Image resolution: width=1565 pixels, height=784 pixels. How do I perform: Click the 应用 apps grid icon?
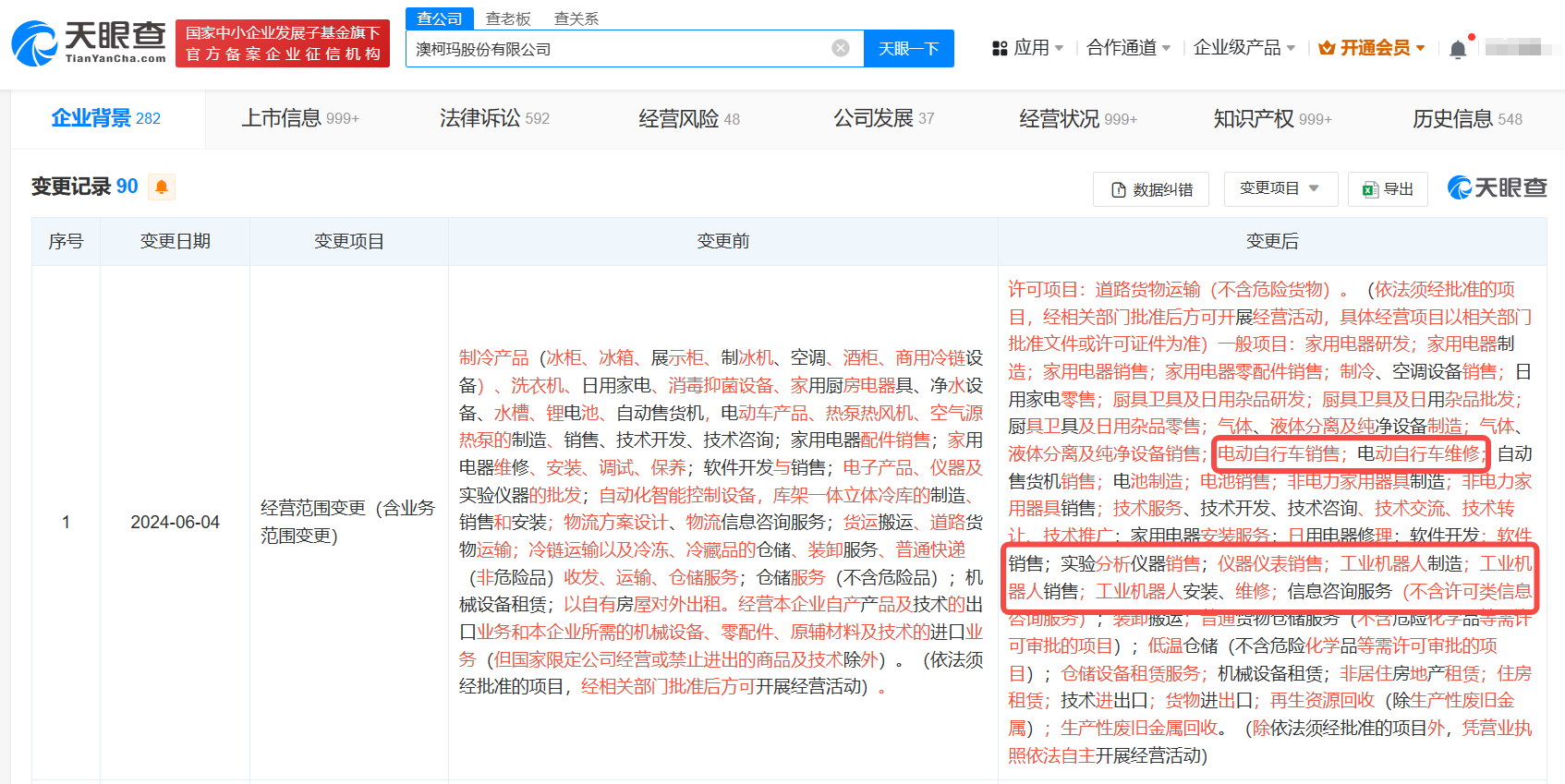(1000, 48)
